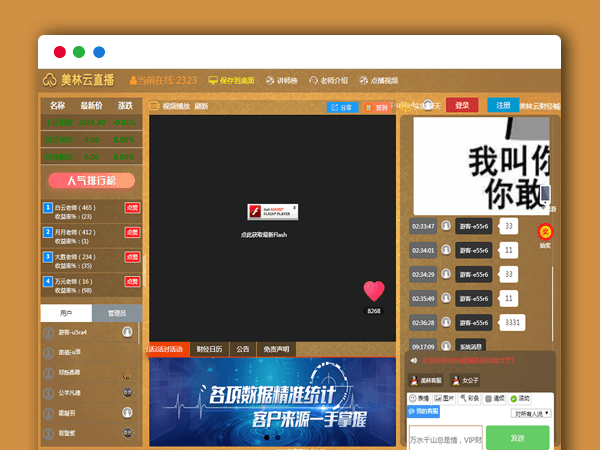
Task: Click the user list scrollbar
Action: (x=138, y=333)
